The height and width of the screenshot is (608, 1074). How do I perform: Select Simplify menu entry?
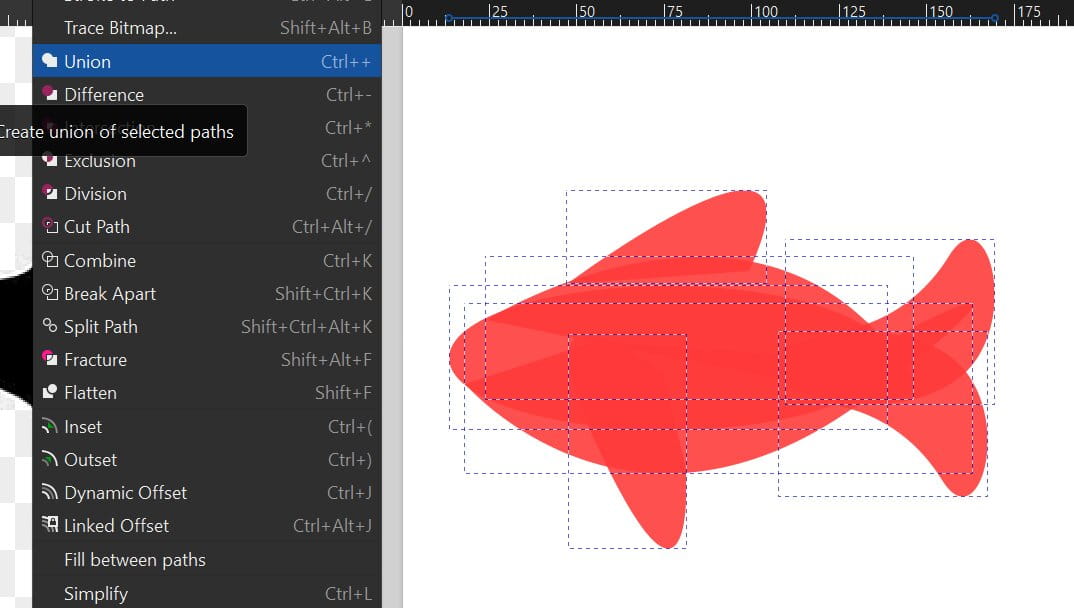coord(207,594)
